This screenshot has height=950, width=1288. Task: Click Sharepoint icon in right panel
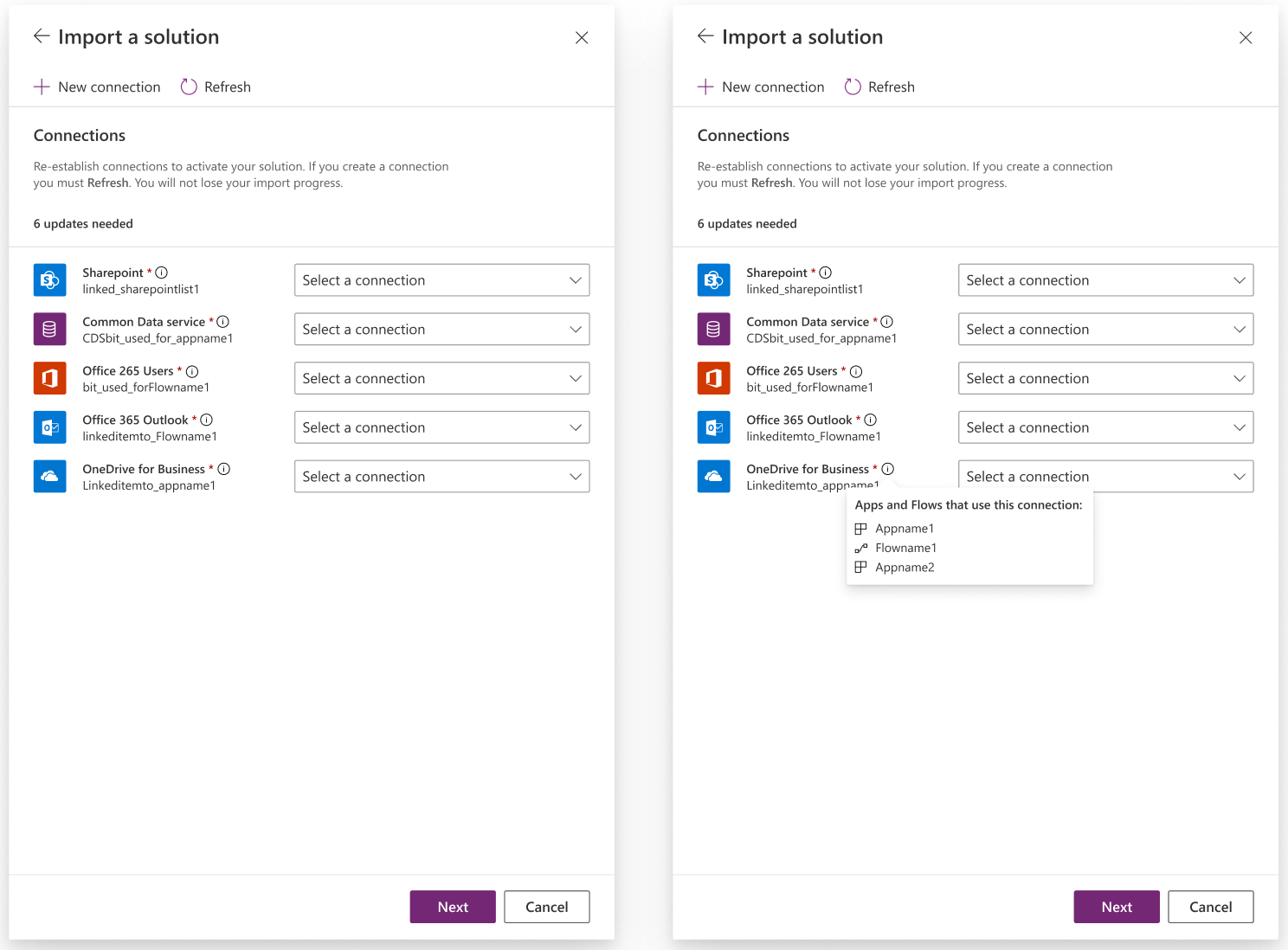(714, 280)
